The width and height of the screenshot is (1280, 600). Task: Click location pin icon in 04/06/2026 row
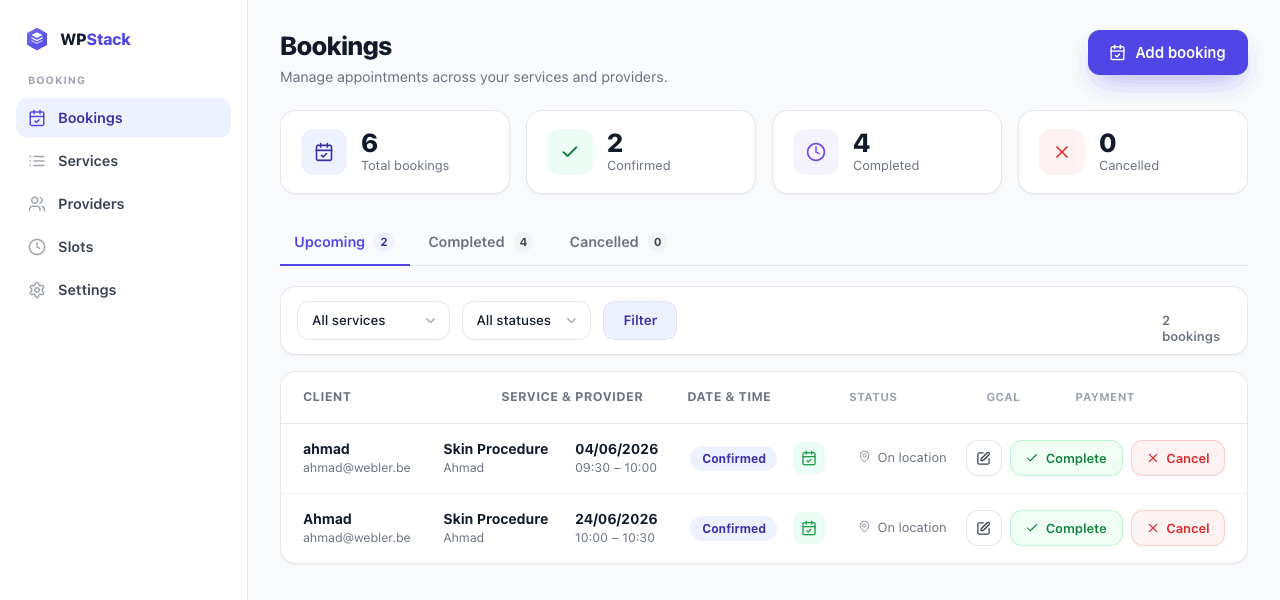coord(865,457)
